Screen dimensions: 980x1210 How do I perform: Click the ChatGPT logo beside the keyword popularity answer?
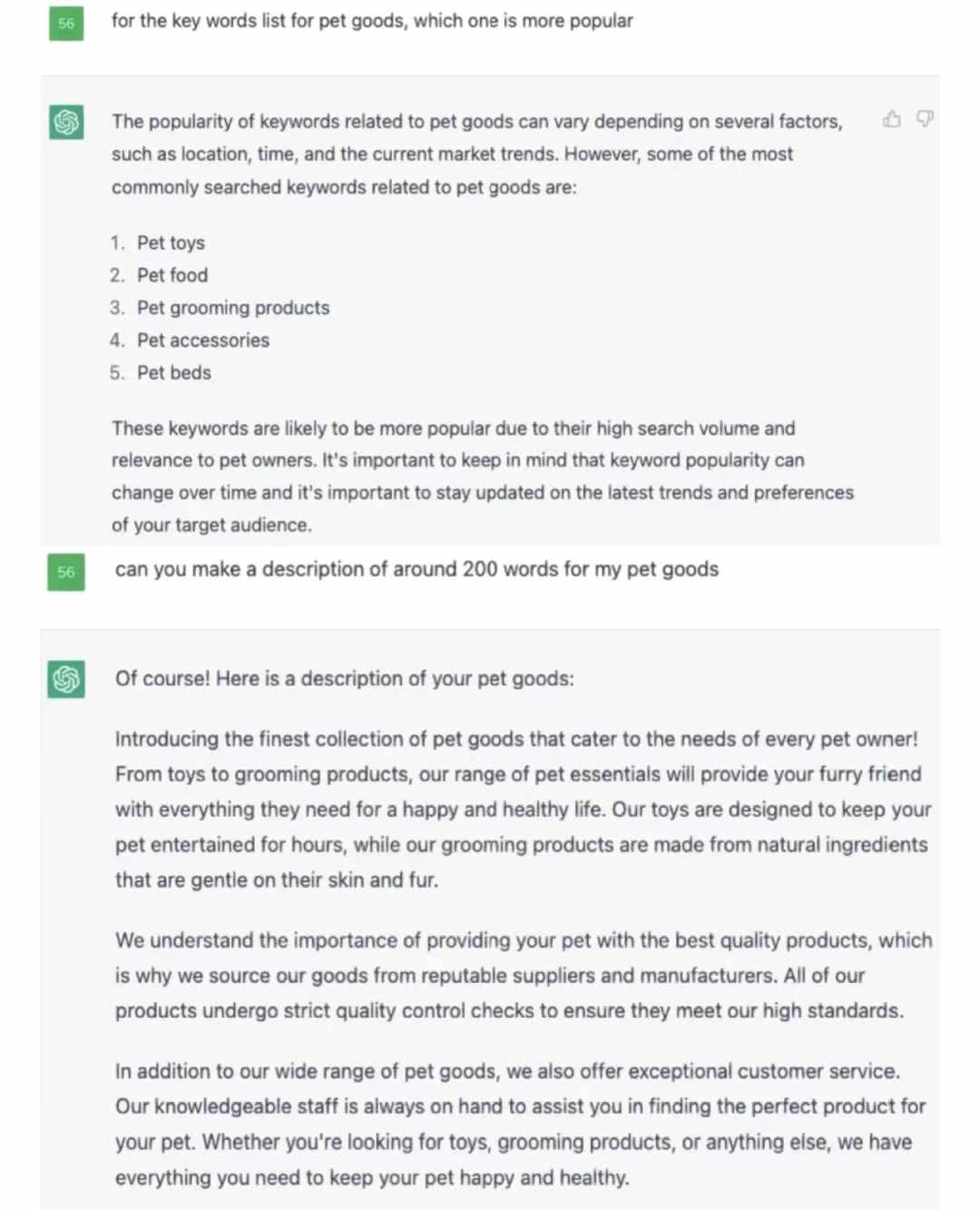point(66,122)
